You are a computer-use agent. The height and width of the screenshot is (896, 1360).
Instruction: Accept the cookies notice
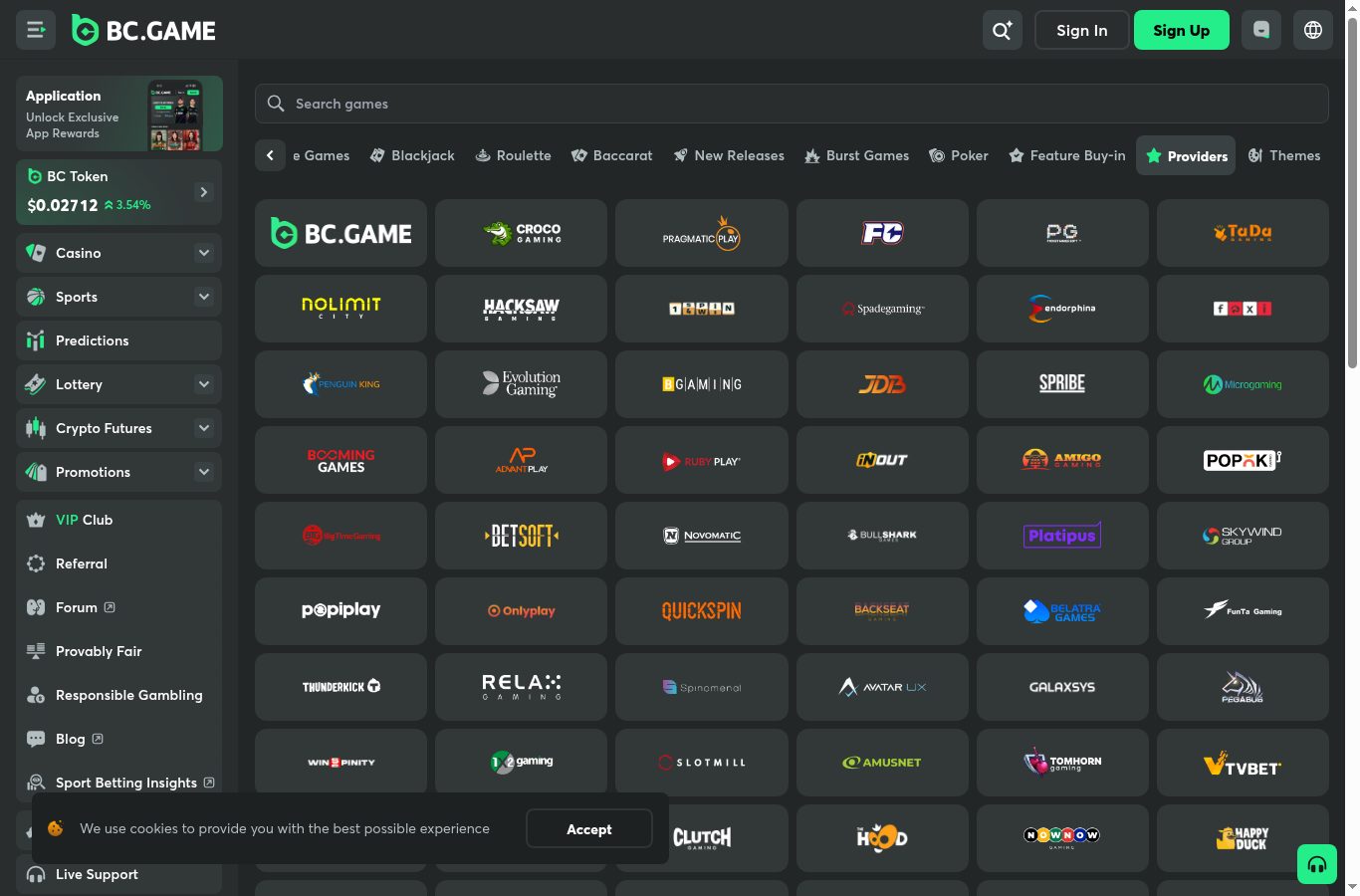pos(589,828)
